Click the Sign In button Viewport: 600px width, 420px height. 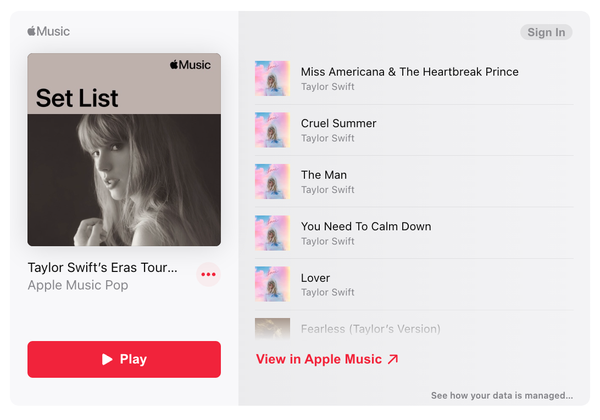click(x=546, y=32)
